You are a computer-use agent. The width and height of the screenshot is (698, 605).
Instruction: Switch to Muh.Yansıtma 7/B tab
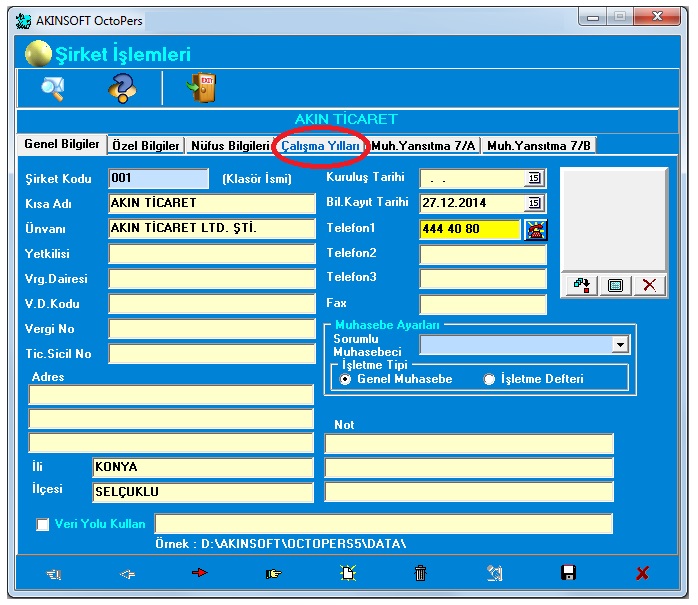539,146
